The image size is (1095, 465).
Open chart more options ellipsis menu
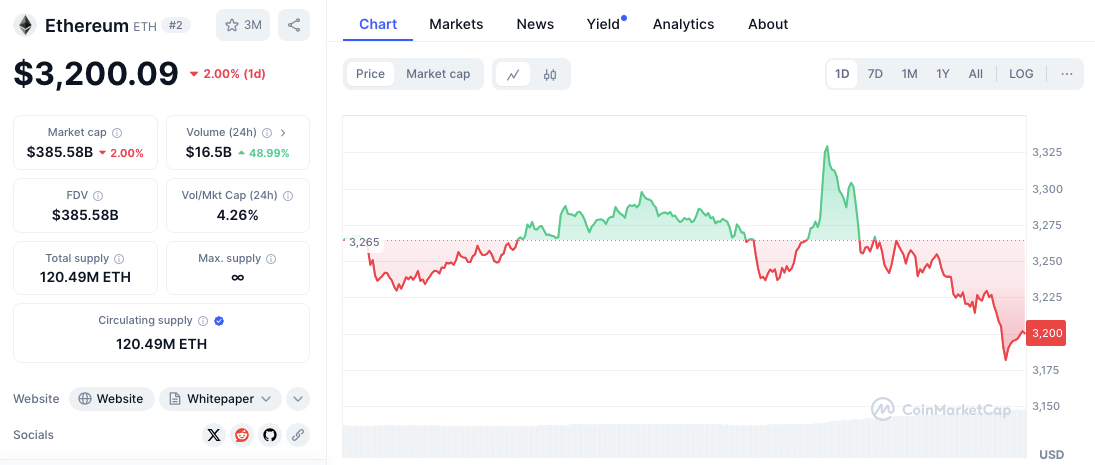click(1066, 74)
